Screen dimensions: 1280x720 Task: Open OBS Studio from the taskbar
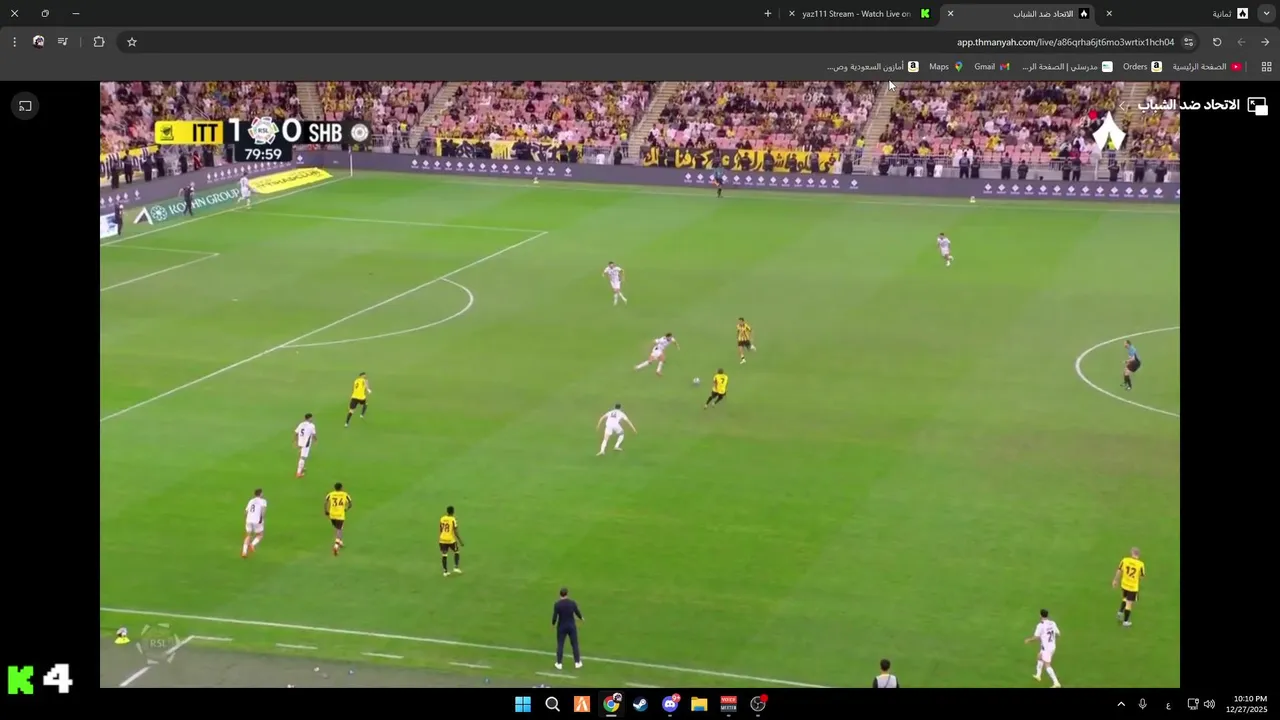tap(758, 704)
